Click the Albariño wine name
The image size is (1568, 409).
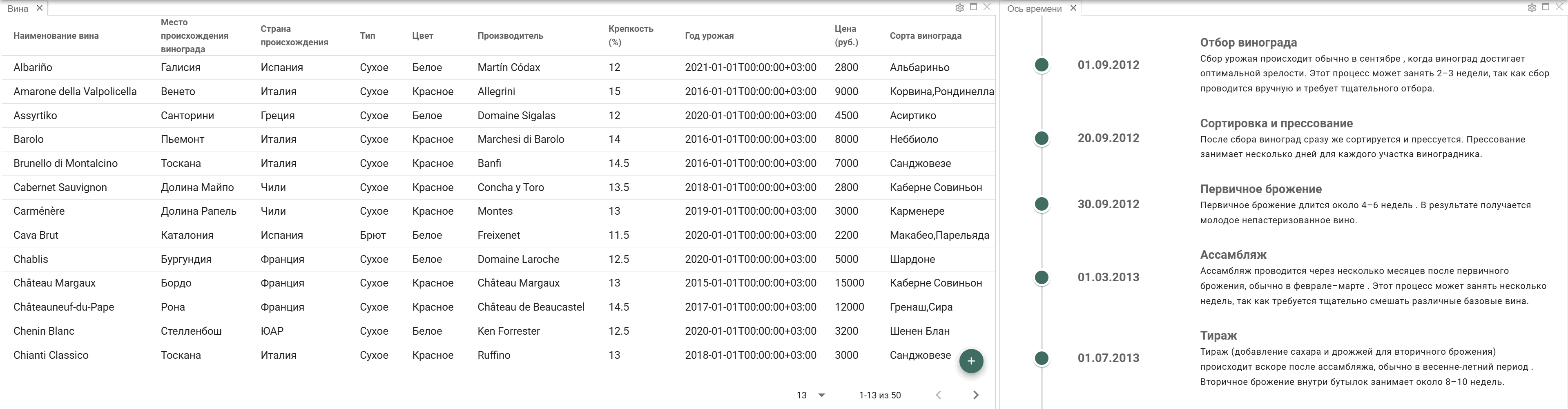[33, 68]
